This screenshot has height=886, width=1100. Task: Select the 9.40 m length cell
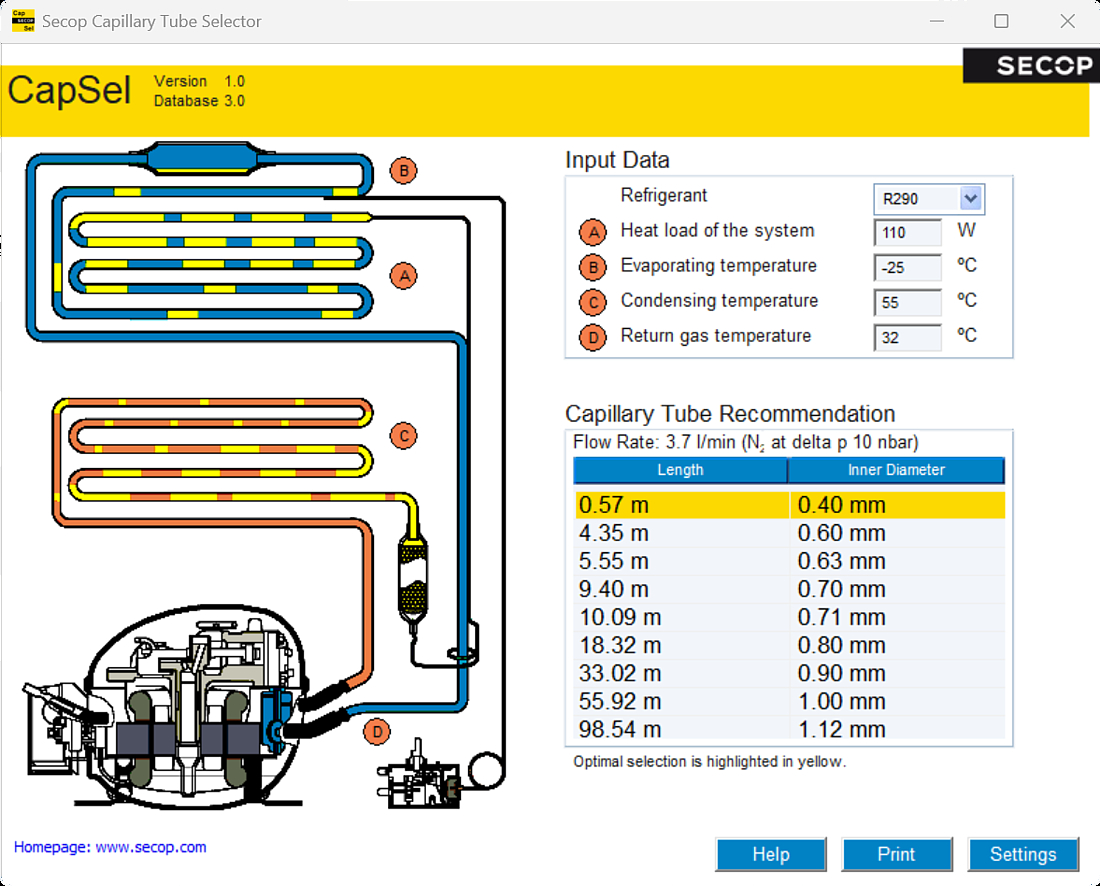pos(682,589)
